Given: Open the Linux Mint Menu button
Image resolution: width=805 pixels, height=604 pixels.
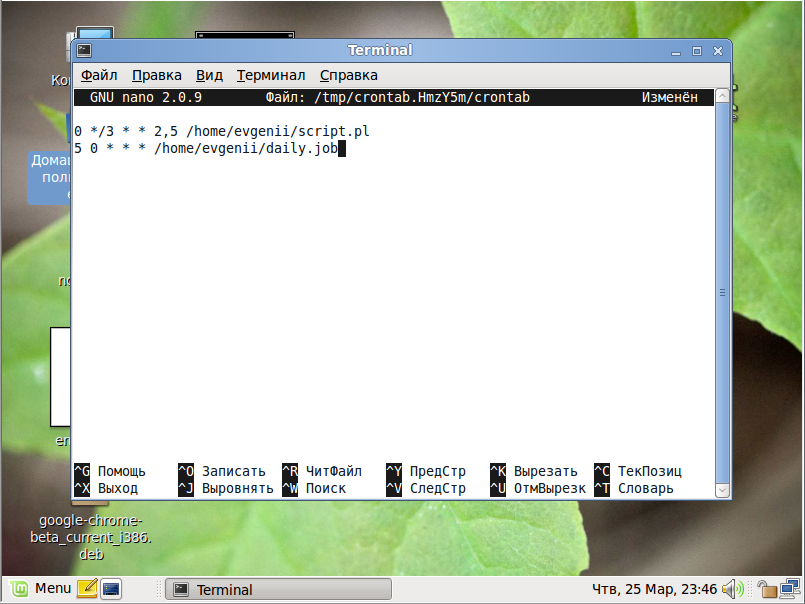Looking at the screenshot, I should pyautogui.click(x=40, y=589).
